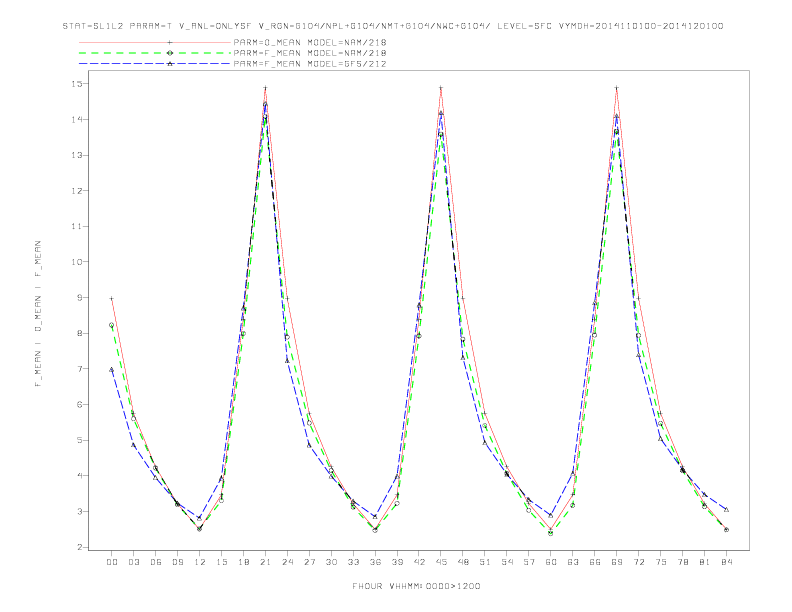
Task: Click y-axis tick label 12
Action: click(x=76, y=191)
